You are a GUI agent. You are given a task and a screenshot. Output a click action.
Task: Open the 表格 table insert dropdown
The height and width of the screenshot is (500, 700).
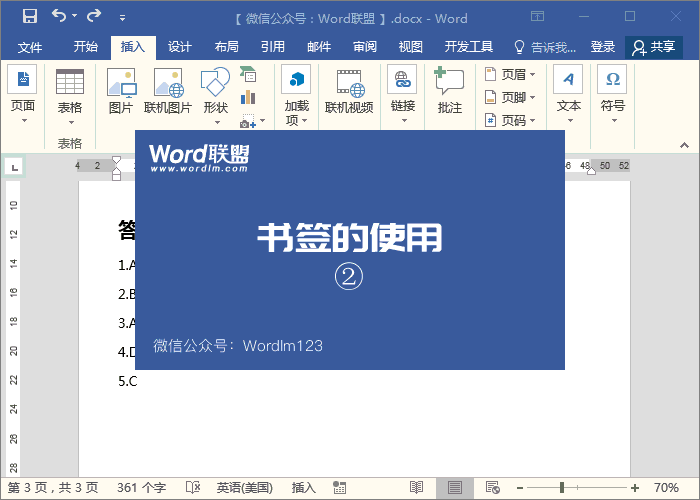point(70,96)
